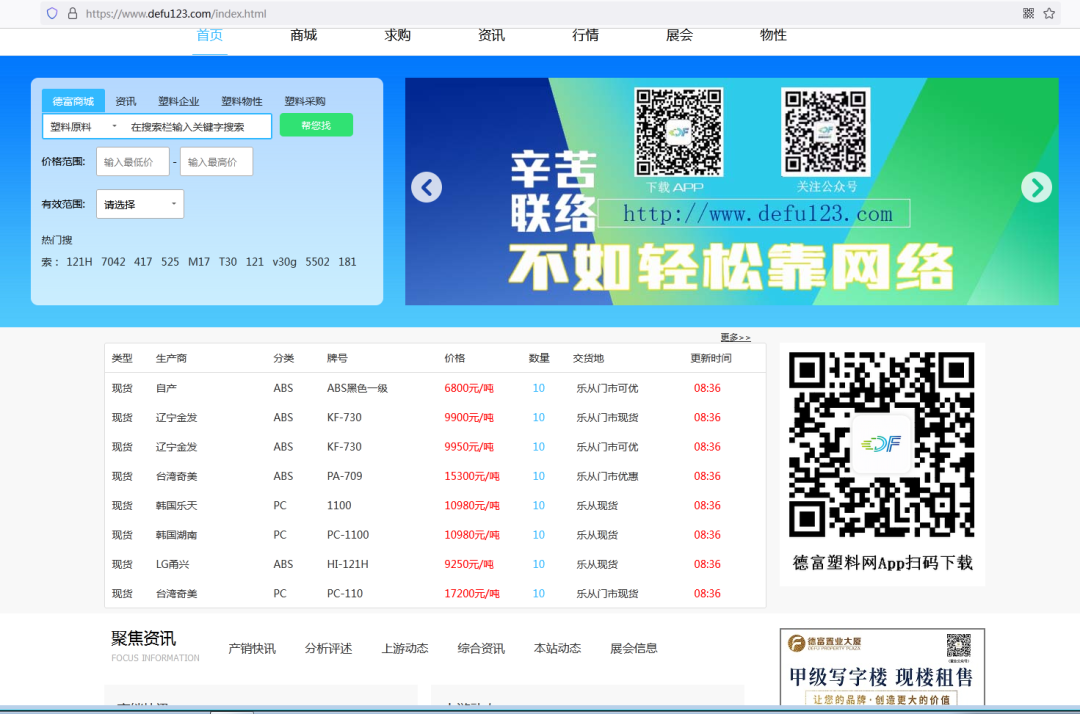
Task: Click the green 帮您找 search button
Action: tap(316, 126)
